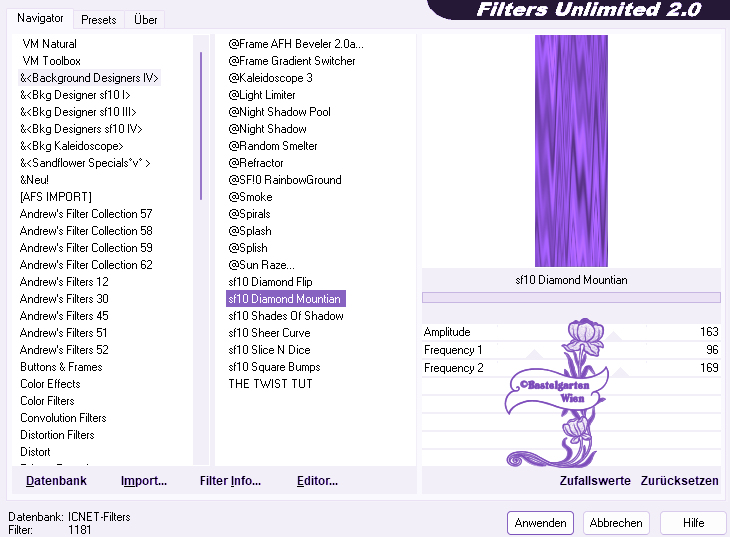730x537 pixels.
Task: Select @Random Smelter filter
Action: (x=273, y=146)
